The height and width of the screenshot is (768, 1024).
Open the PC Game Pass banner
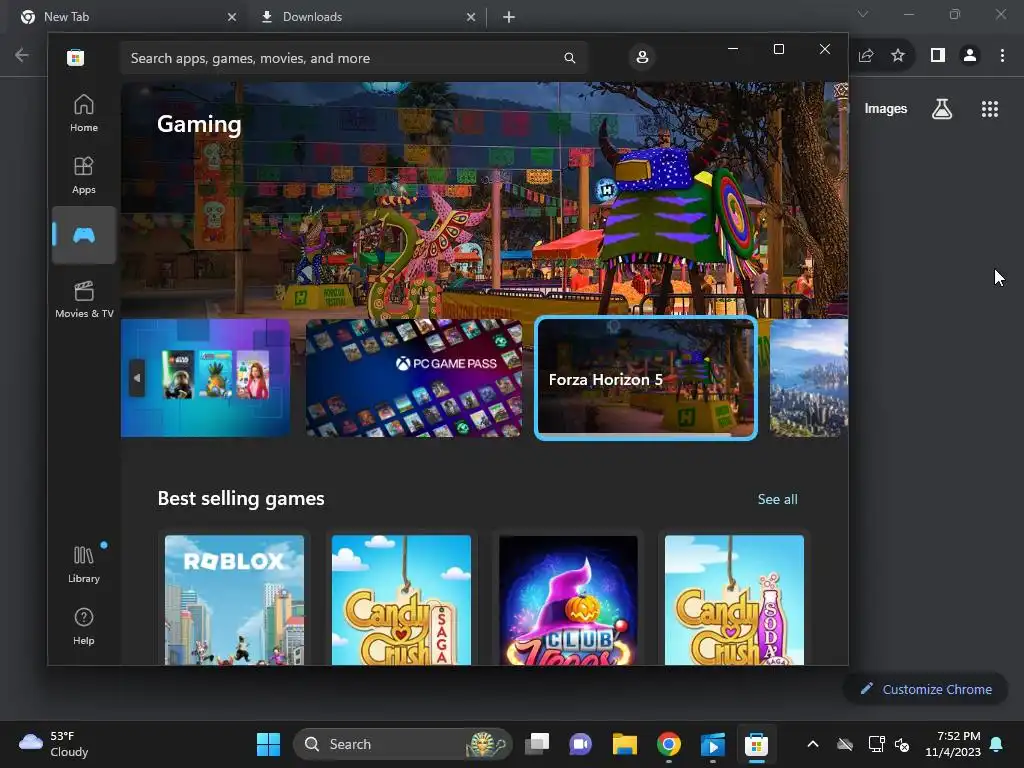pyautogui.click(x=414, y=377)
